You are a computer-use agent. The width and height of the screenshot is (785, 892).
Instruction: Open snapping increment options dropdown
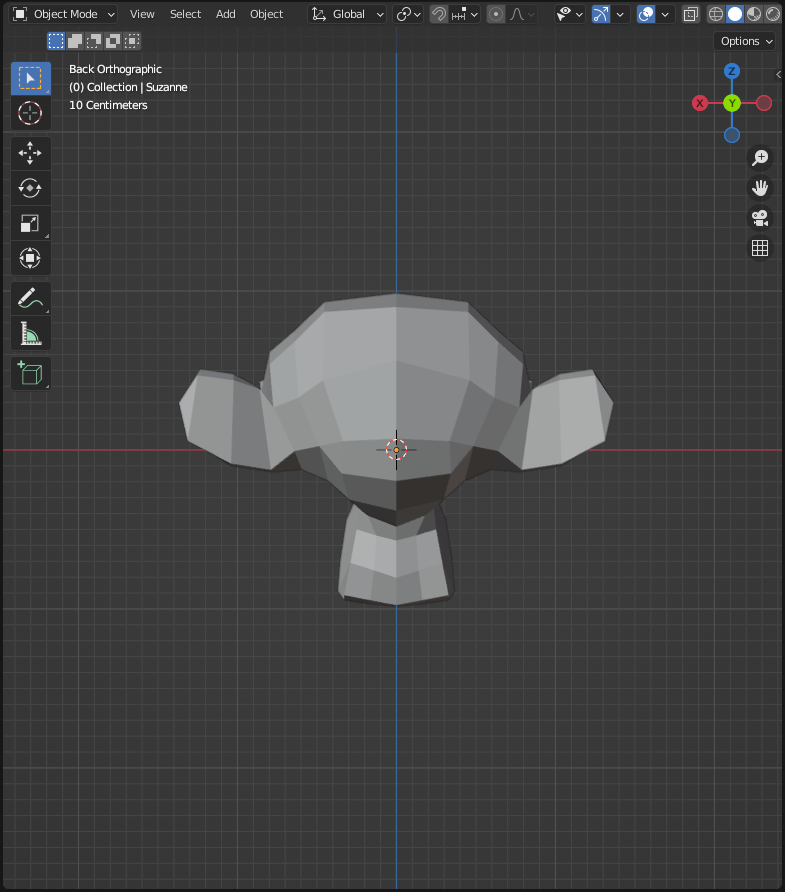coord(464,14)
